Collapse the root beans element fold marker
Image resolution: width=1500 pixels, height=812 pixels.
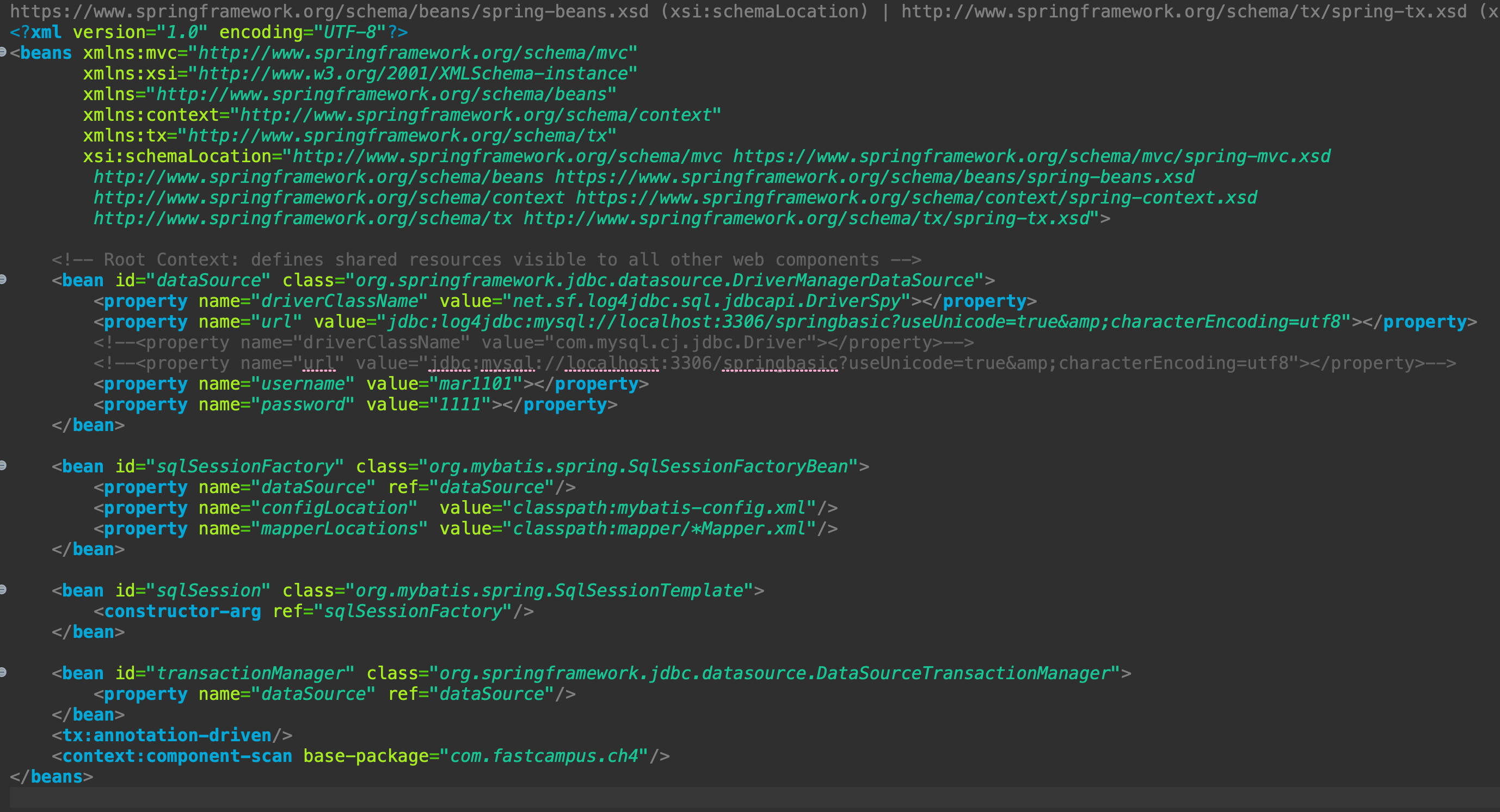click(3, 52)
